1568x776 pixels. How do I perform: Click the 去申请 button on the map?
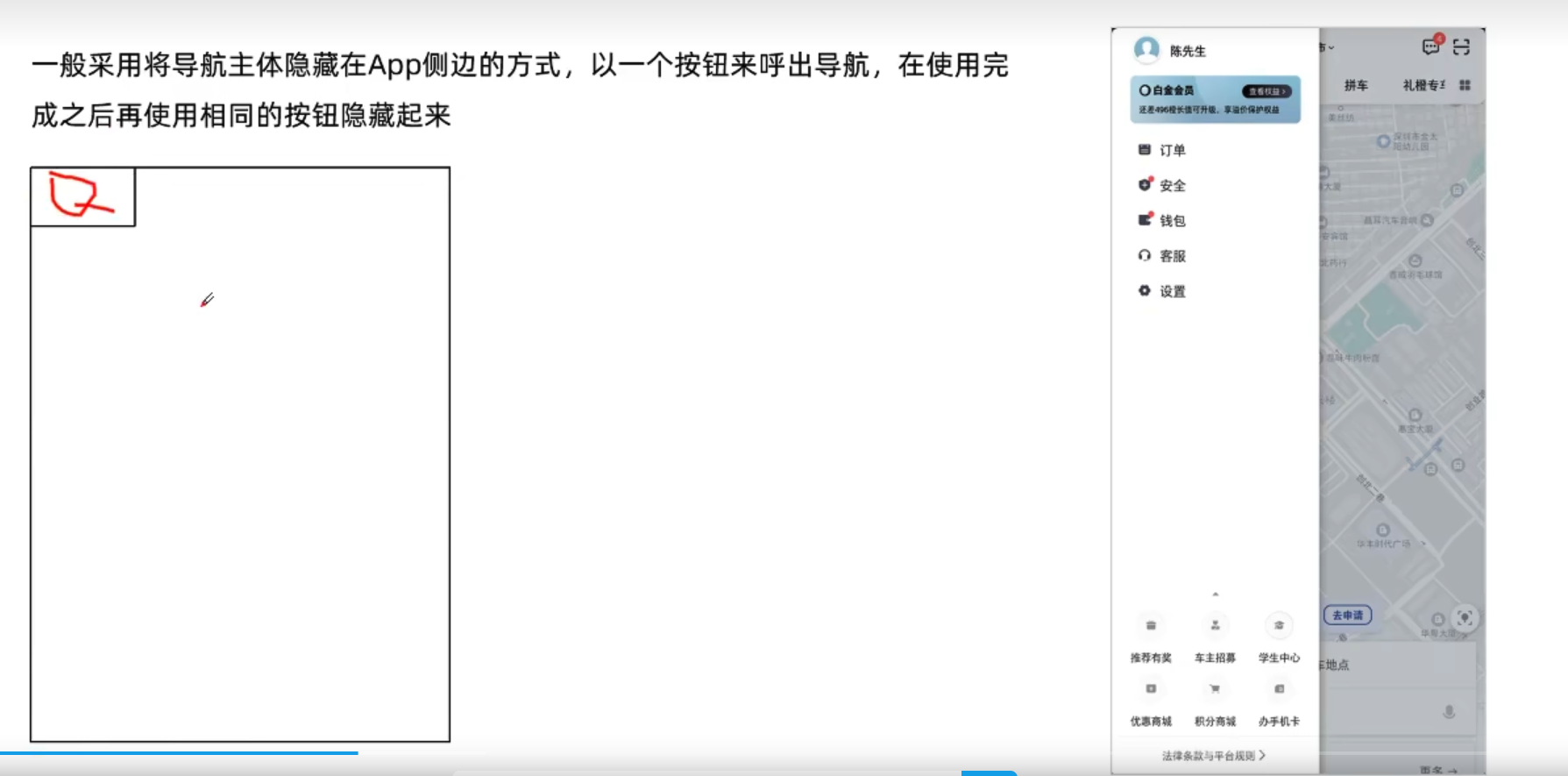click(x=1347, y=616)
